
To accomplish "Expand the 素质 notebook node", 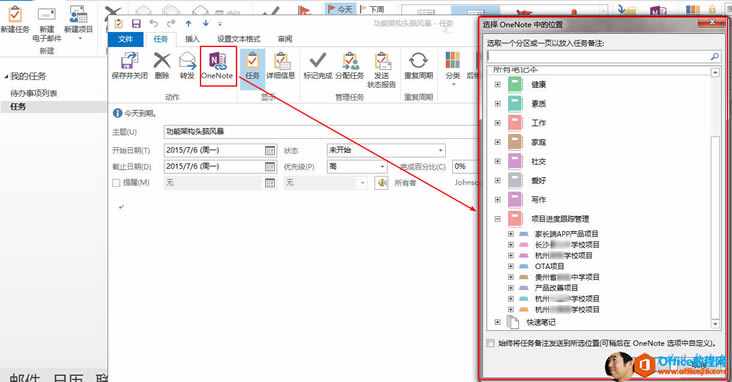I will pyautogui.click(x=498, y=104).
